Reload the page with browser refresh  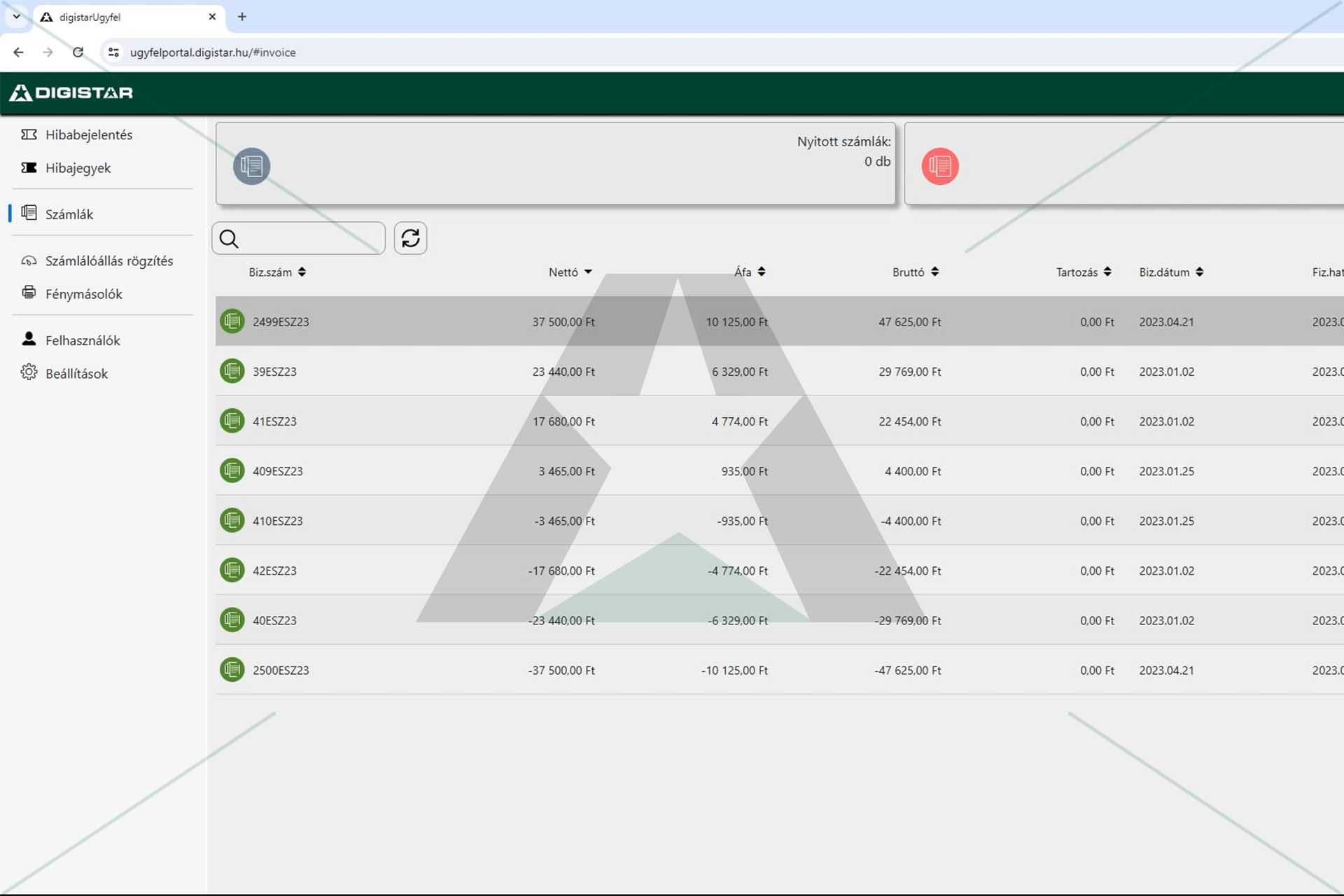(x=78, y=52)
